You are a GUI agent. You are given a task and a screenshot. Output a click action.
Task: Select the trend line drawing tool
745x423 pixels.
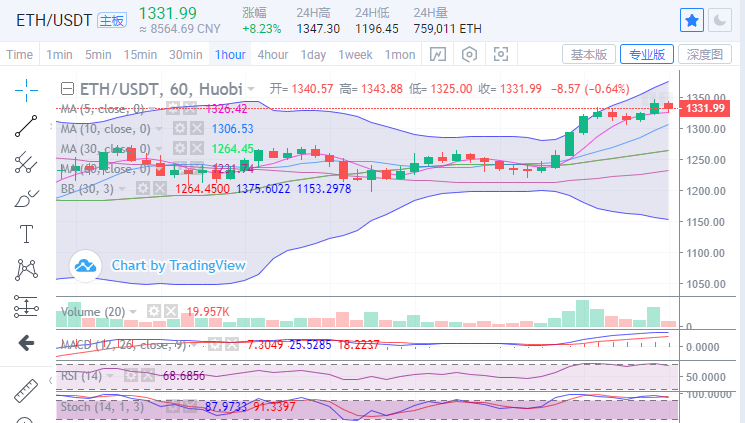[26, 126]
